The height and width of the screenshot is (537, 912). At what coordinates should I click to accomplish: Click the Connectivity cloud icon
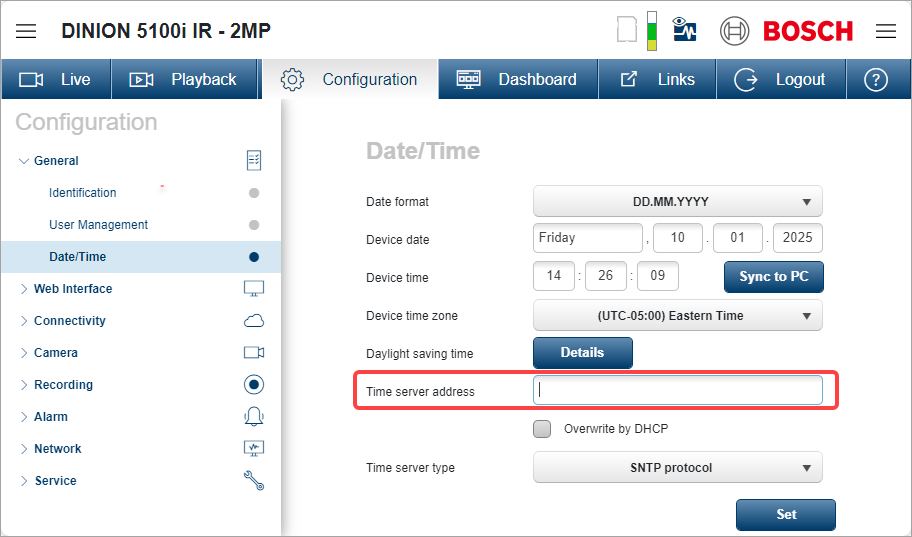[254, 321]
